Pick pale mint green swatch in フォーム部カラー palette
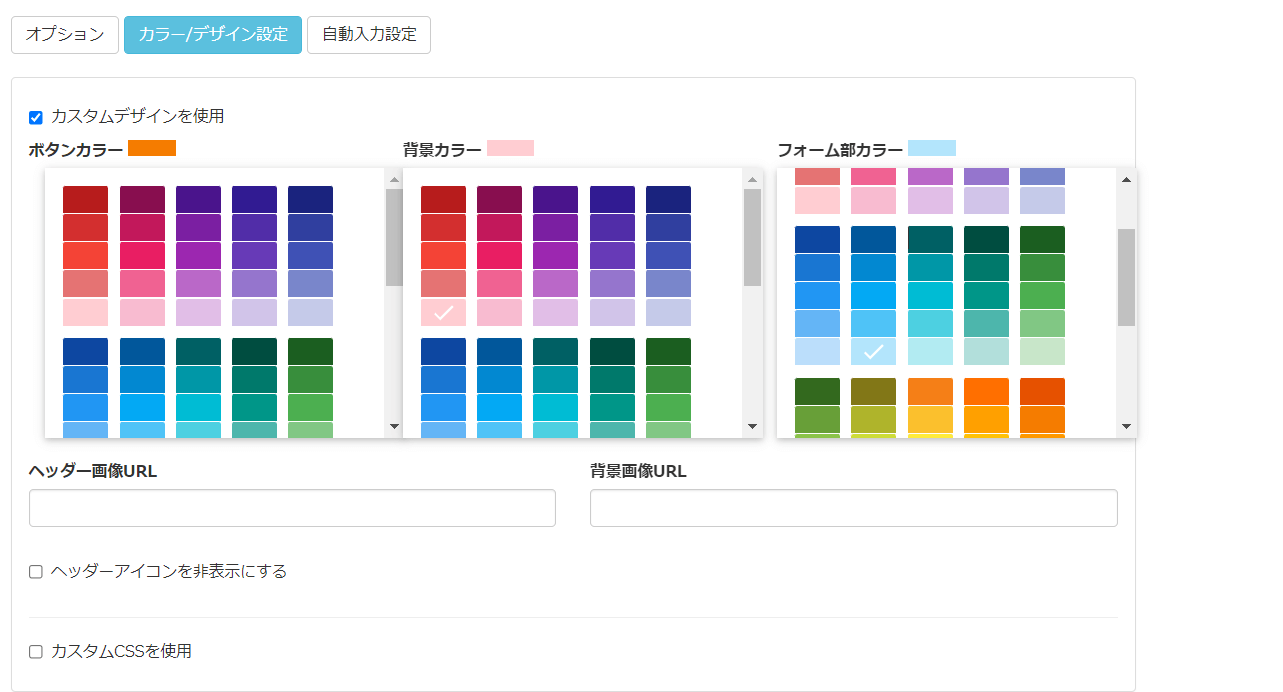Image resolution: width=1283 pixels, height=692 pixels. pos(1042,352)
